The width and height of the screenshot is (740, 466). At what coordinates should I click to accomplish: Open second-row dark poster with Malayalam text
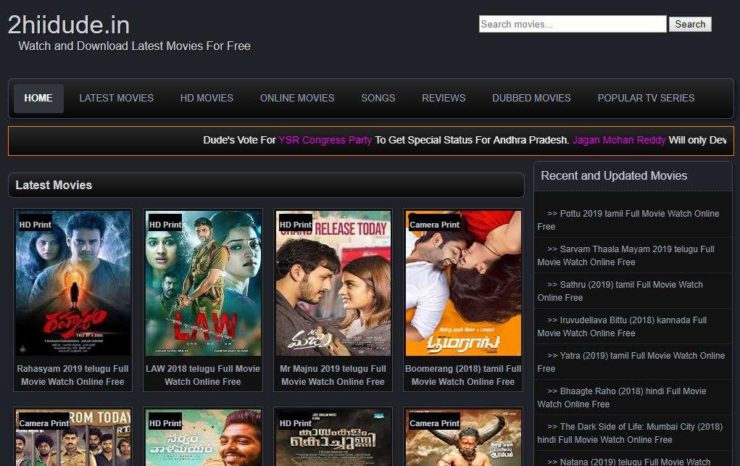(333, 438)
